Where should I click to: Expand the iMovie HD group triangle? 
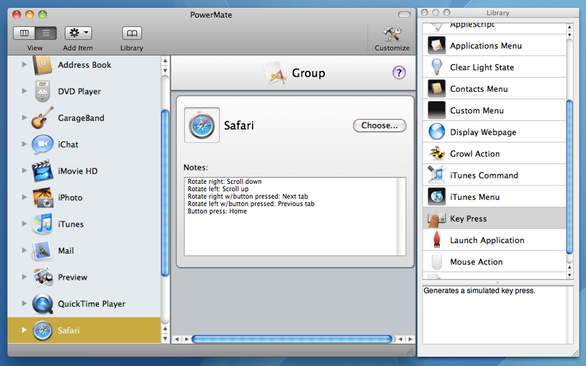[24, 170]
